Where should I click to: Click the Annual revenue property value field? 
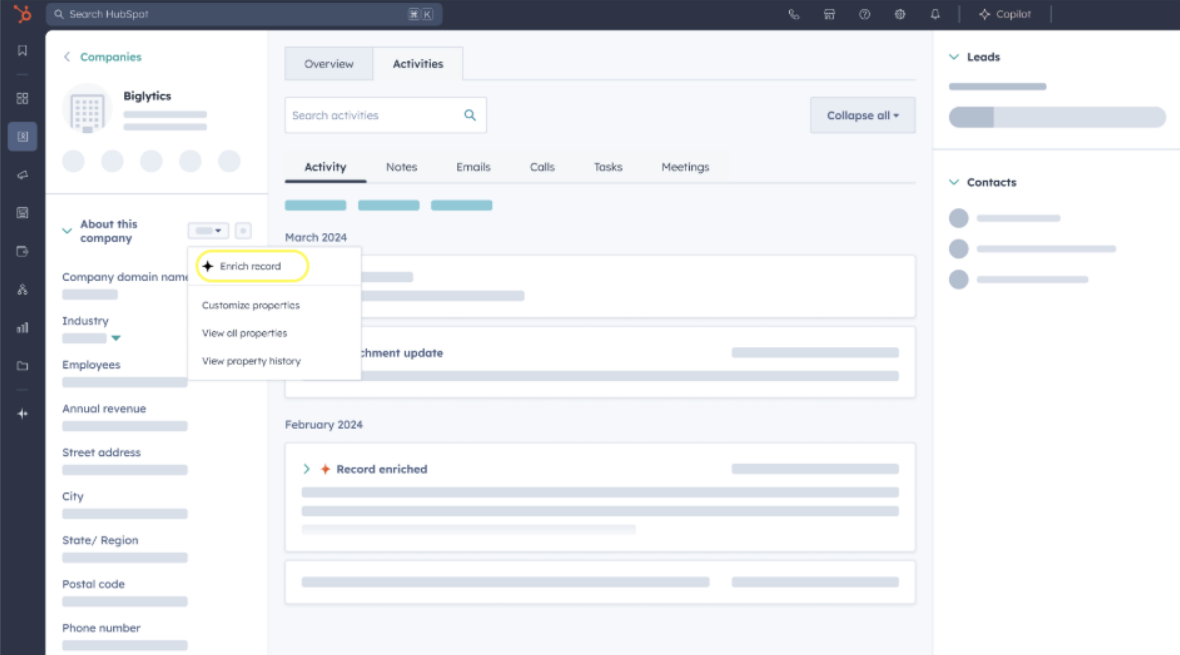125,426
